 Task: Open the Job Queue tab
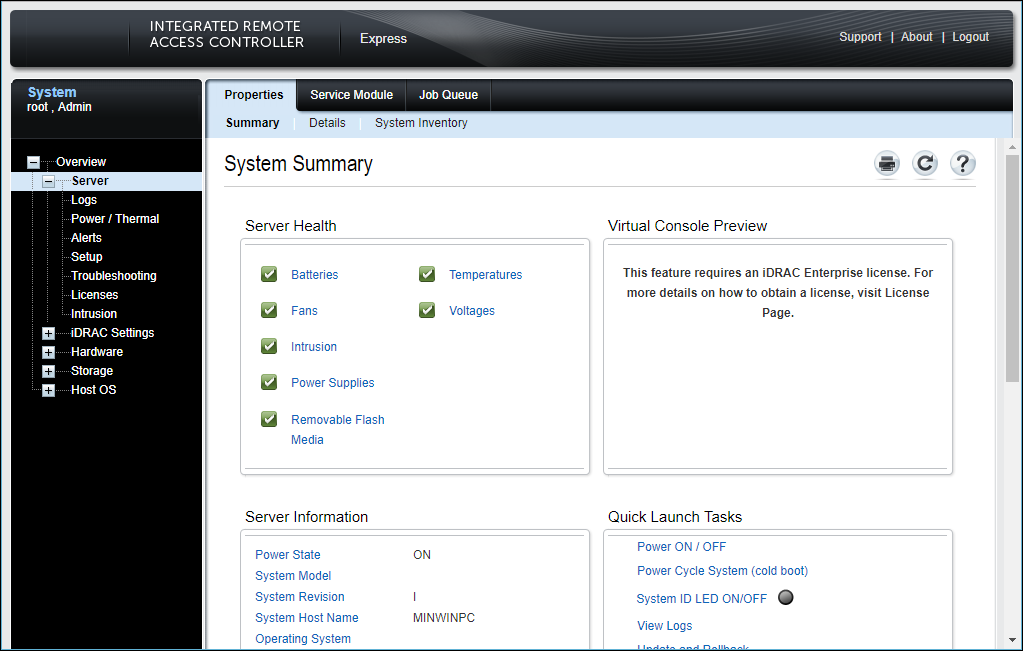[x=448, y=95]
